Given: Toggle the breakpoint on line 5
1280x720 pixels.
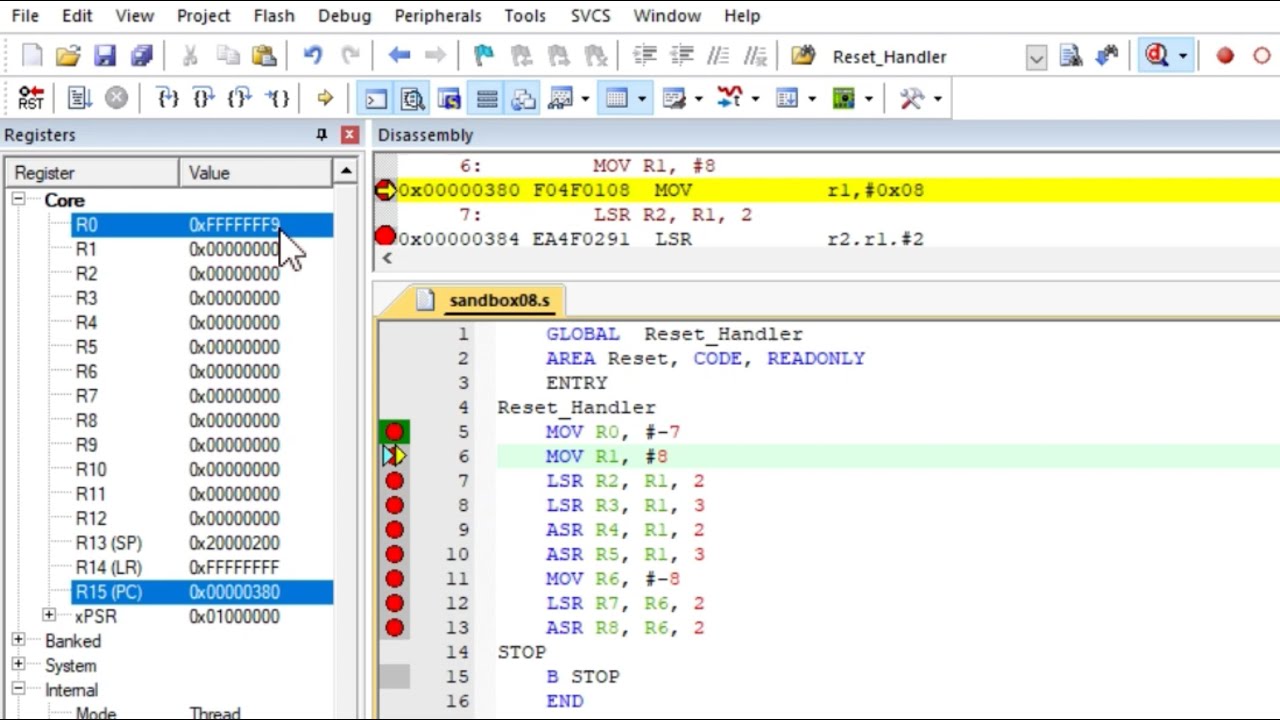Looking at the screenshot, I should 394,432.
